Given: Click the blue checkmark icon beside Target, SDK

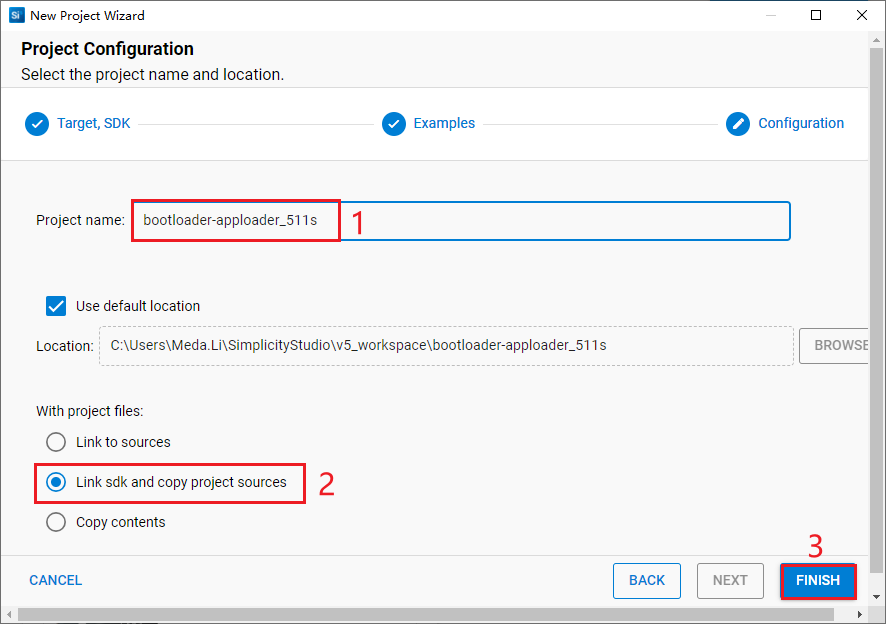Looking at the screenshot, I should click(x=37, y=123).
